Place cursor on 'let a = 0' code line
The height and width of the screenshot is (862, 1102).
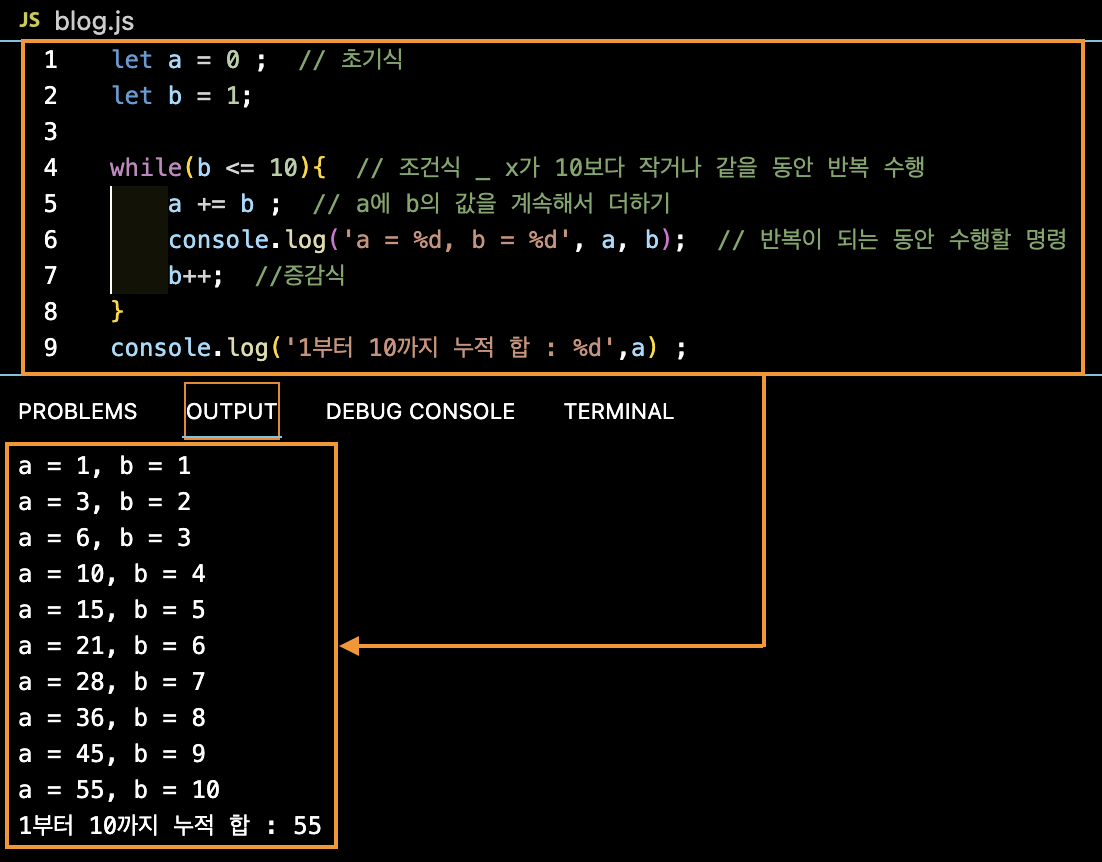point(189,60)
